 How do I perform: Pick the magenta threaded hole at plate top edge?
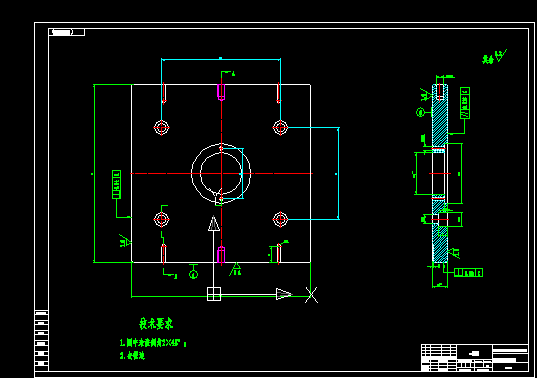221,92
